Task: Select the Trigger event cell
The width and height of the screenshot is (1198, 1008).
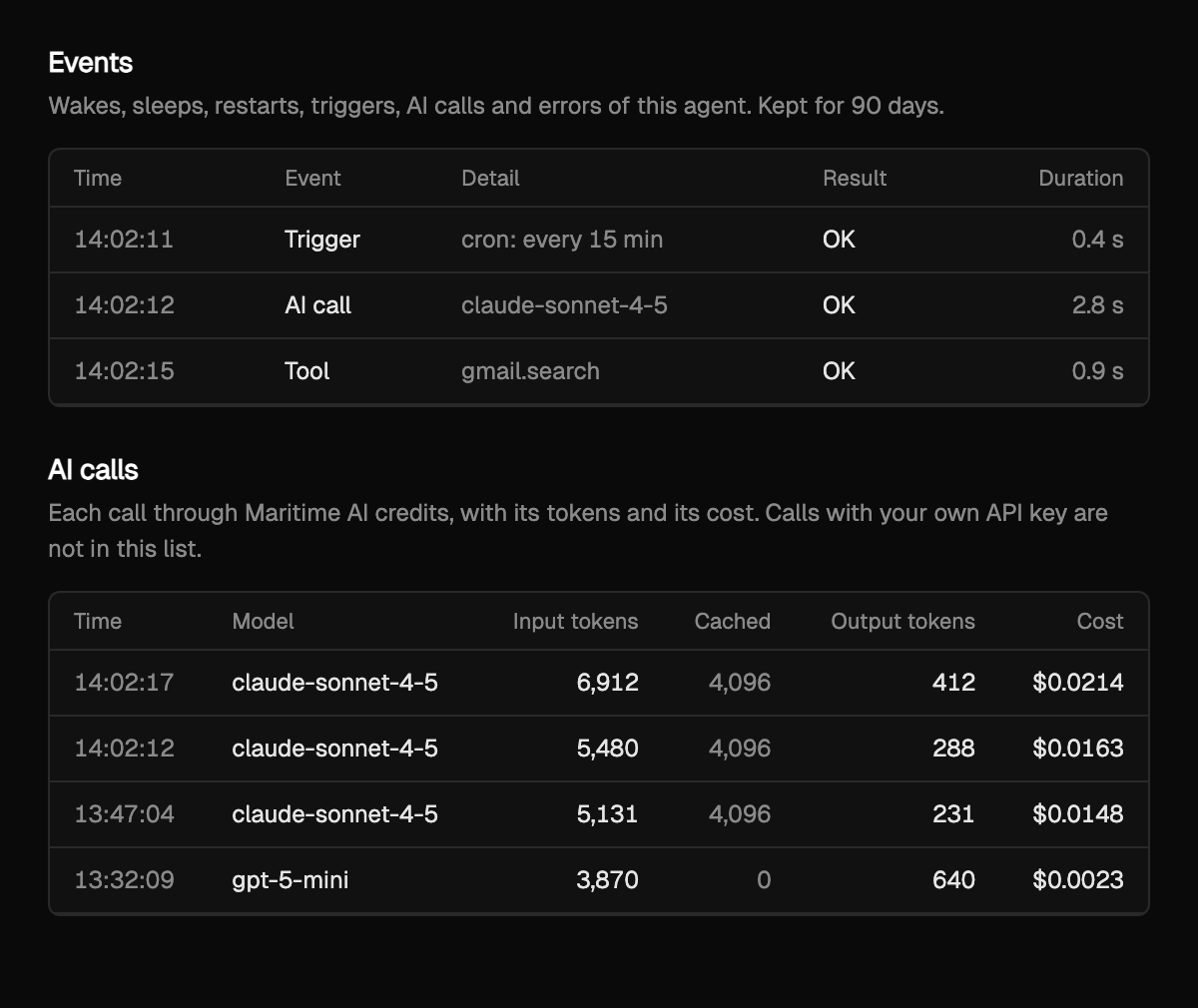Action: [322, 240]
